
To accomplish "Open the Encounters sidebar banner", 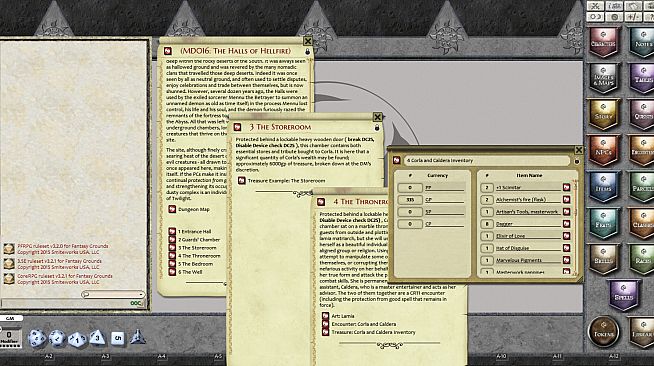I will pos(642,151).
